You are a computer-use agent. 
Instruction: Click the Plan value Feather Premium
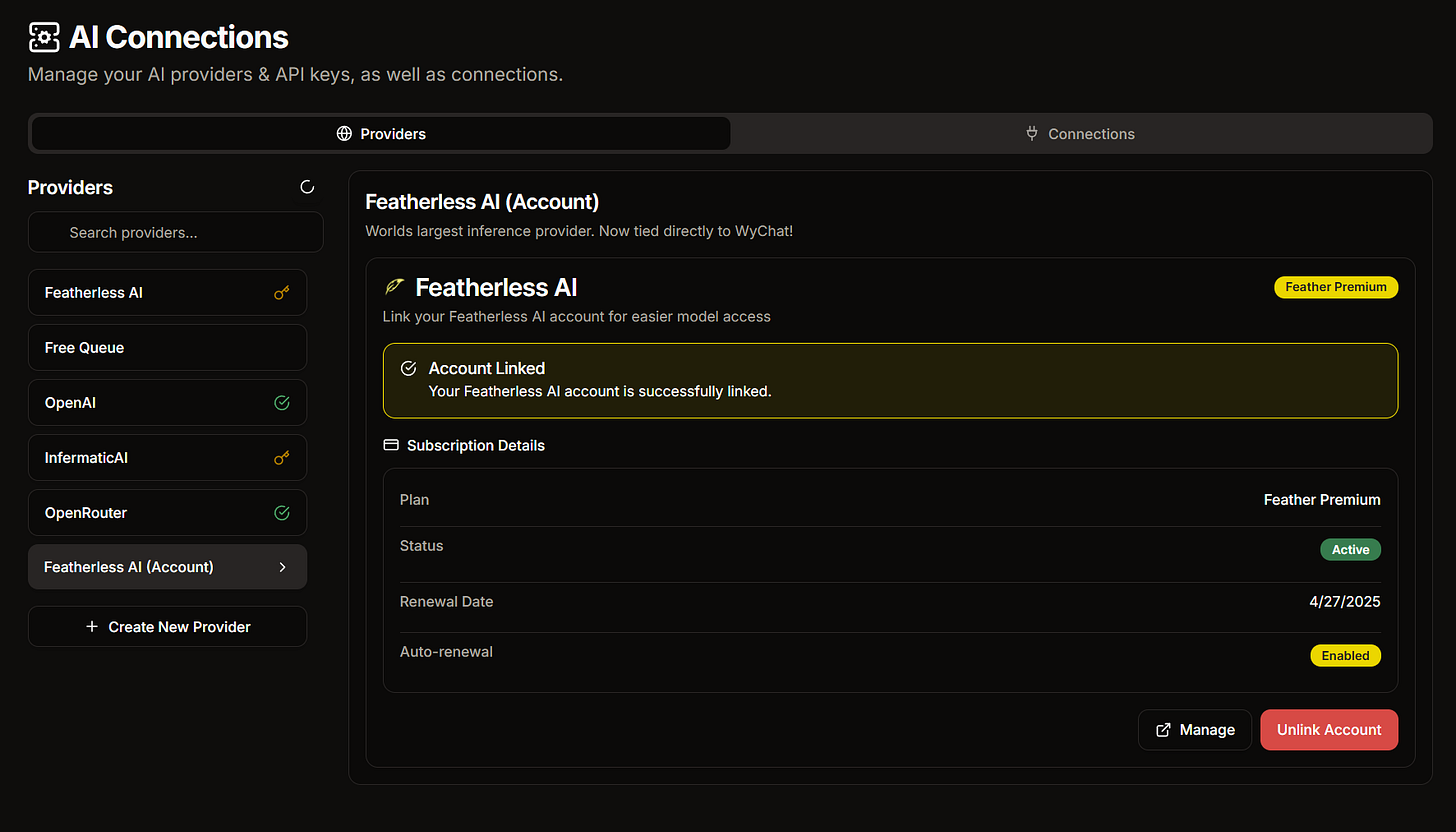1322,500
